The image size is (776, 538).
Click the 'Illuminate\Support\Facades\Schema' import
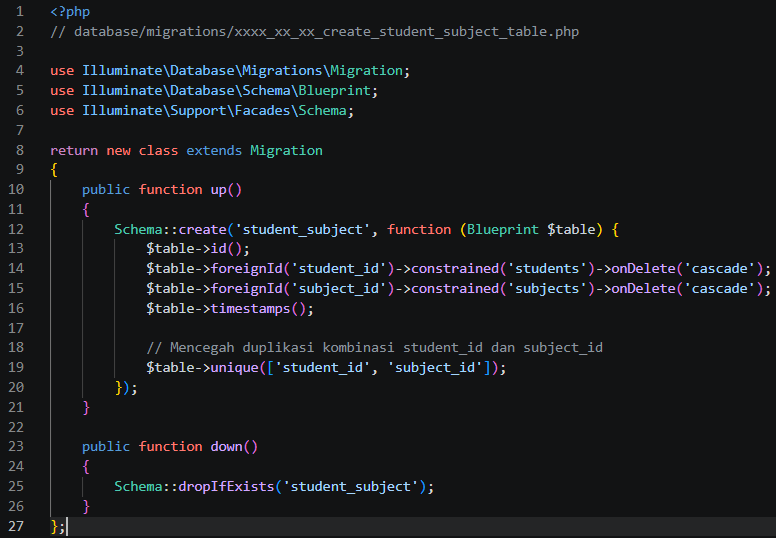[214, 110]
